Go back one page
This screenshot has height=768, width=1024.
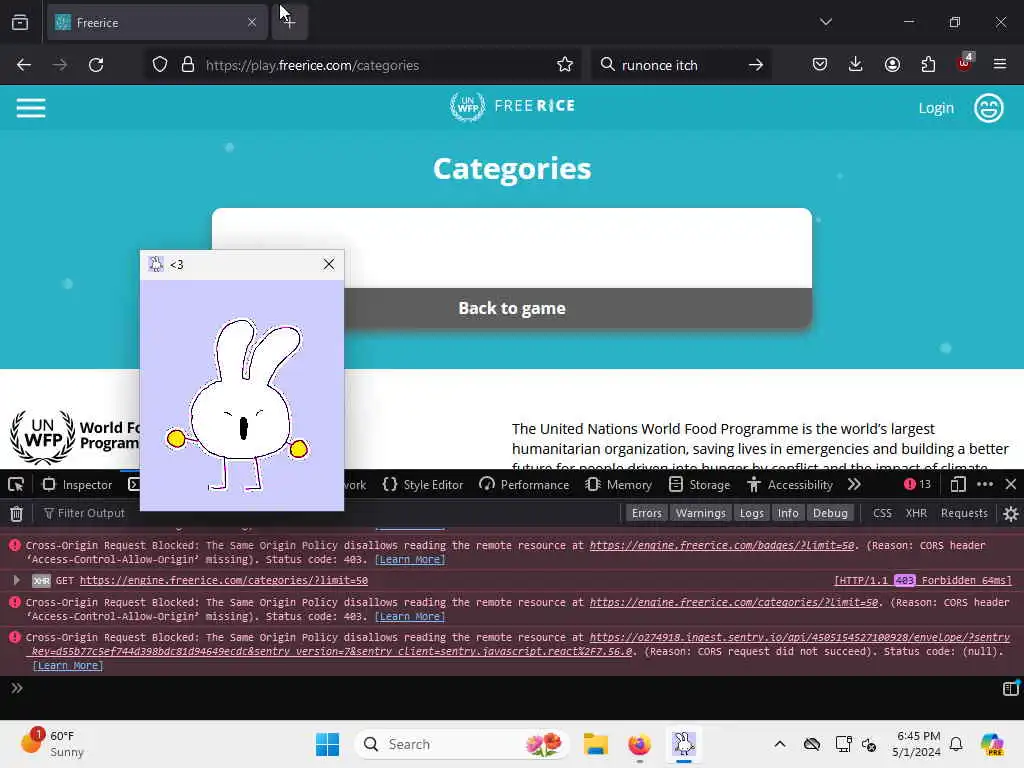point(24,65)
